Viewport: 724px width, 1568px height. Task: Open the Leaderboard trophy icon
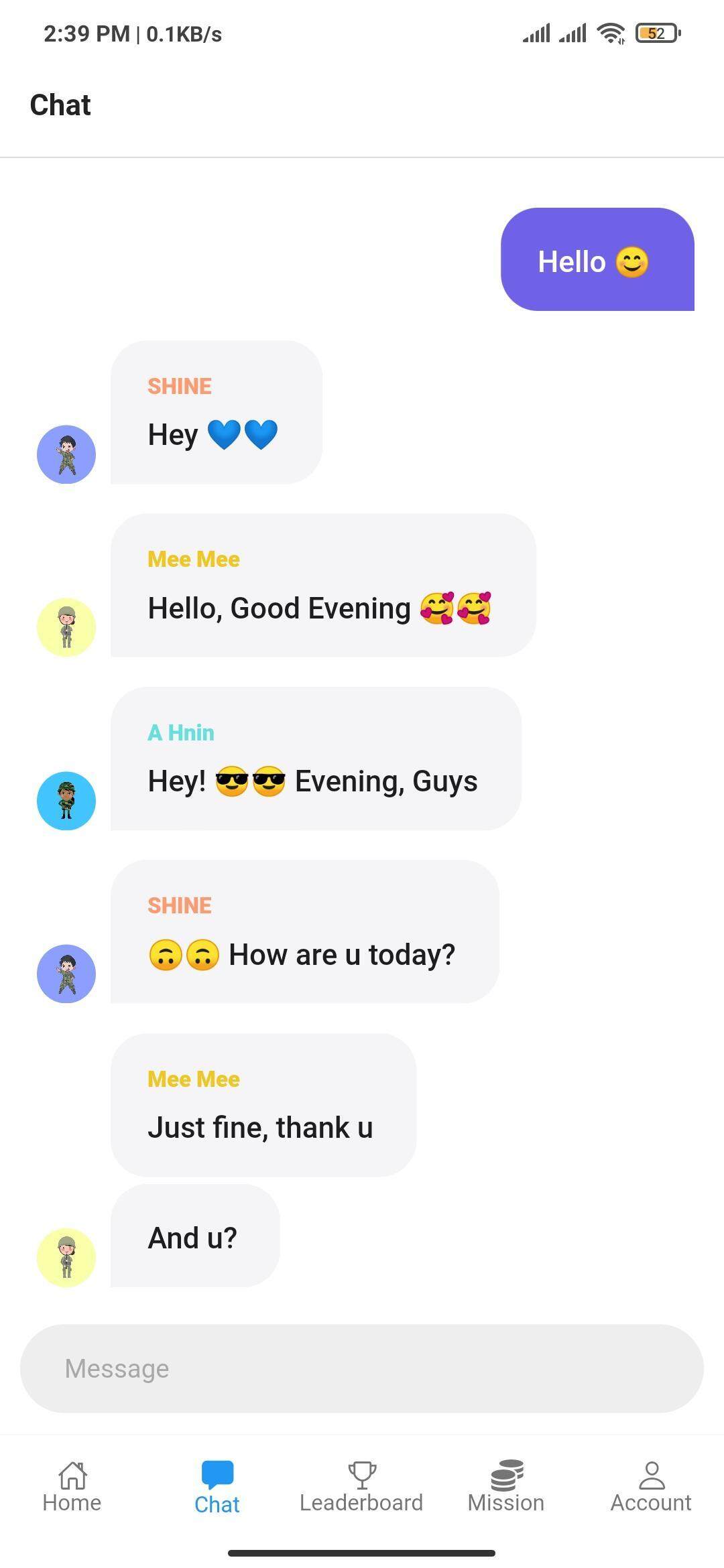[362, 1475]
